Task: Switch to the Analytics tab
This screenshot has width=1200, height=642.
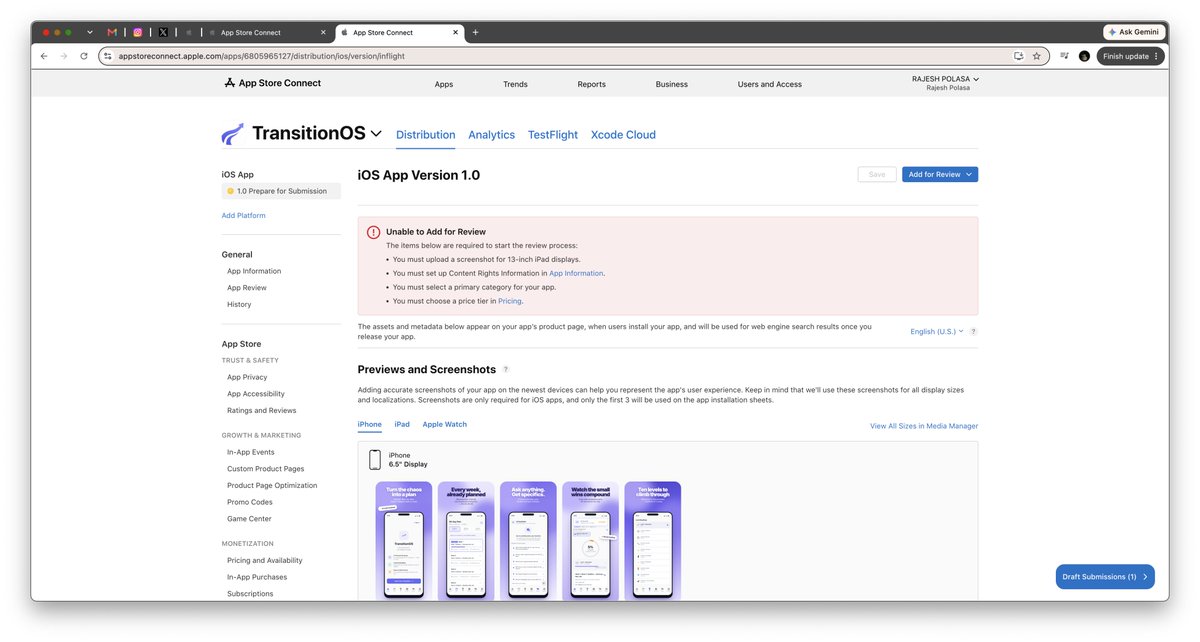Action: point(491,135)
